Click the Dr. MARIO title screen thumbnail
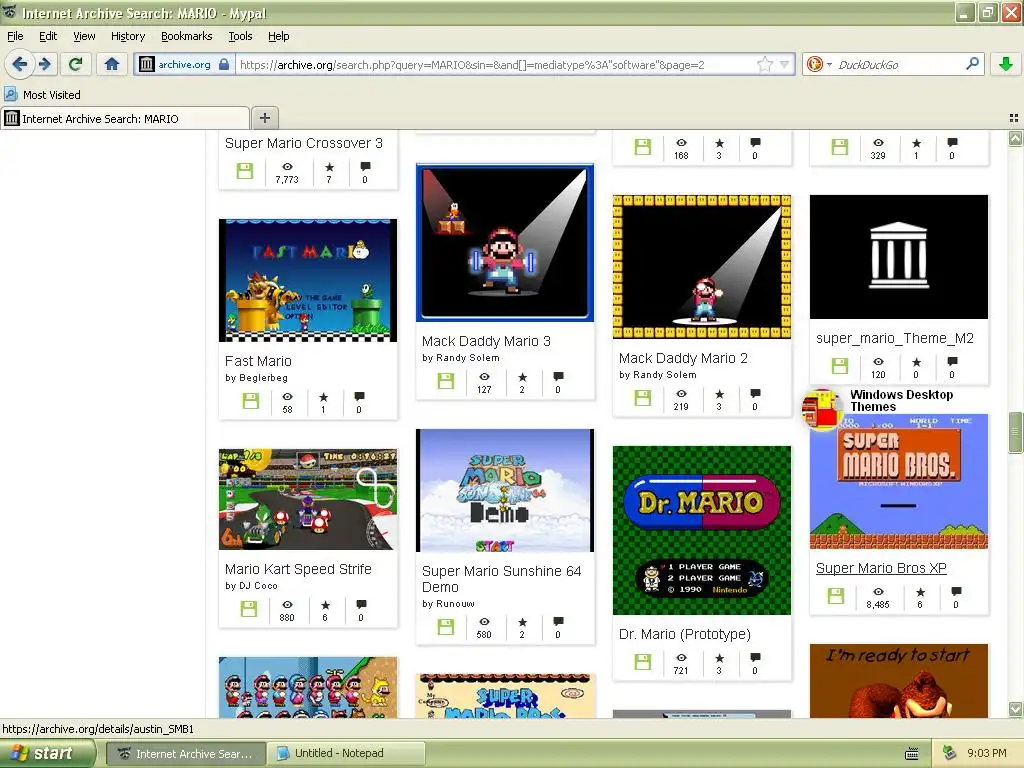The image size is (1024, 768). (701, 530)
